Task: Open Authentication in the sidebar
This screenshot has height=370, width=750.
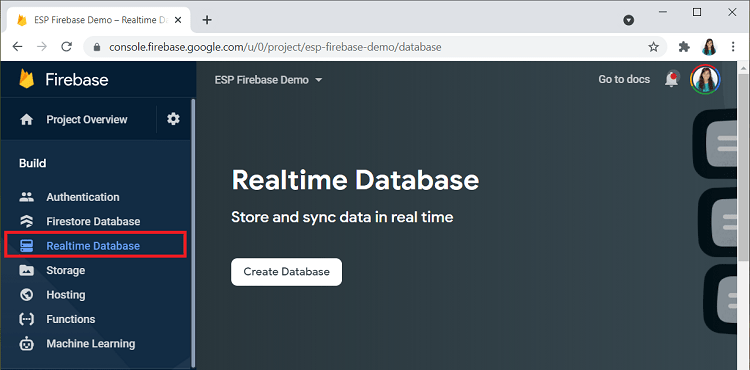Action: tap(83, 197)
